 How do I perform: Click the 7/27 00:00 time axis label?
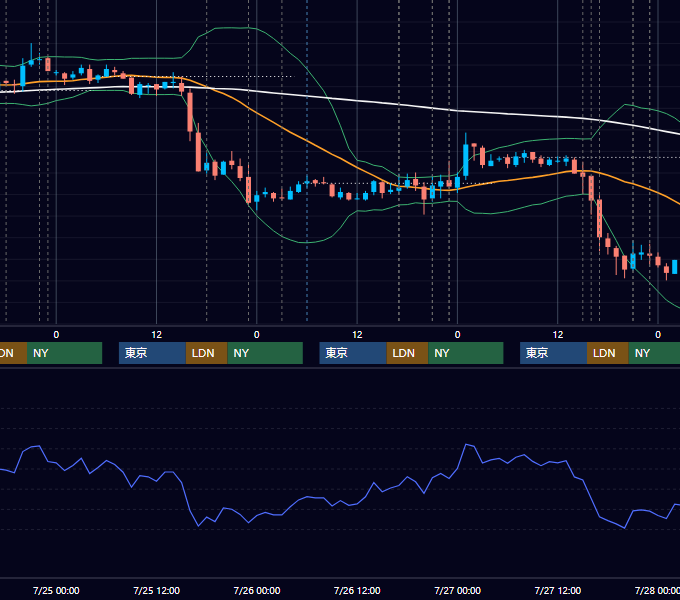[x=458, y=590]
